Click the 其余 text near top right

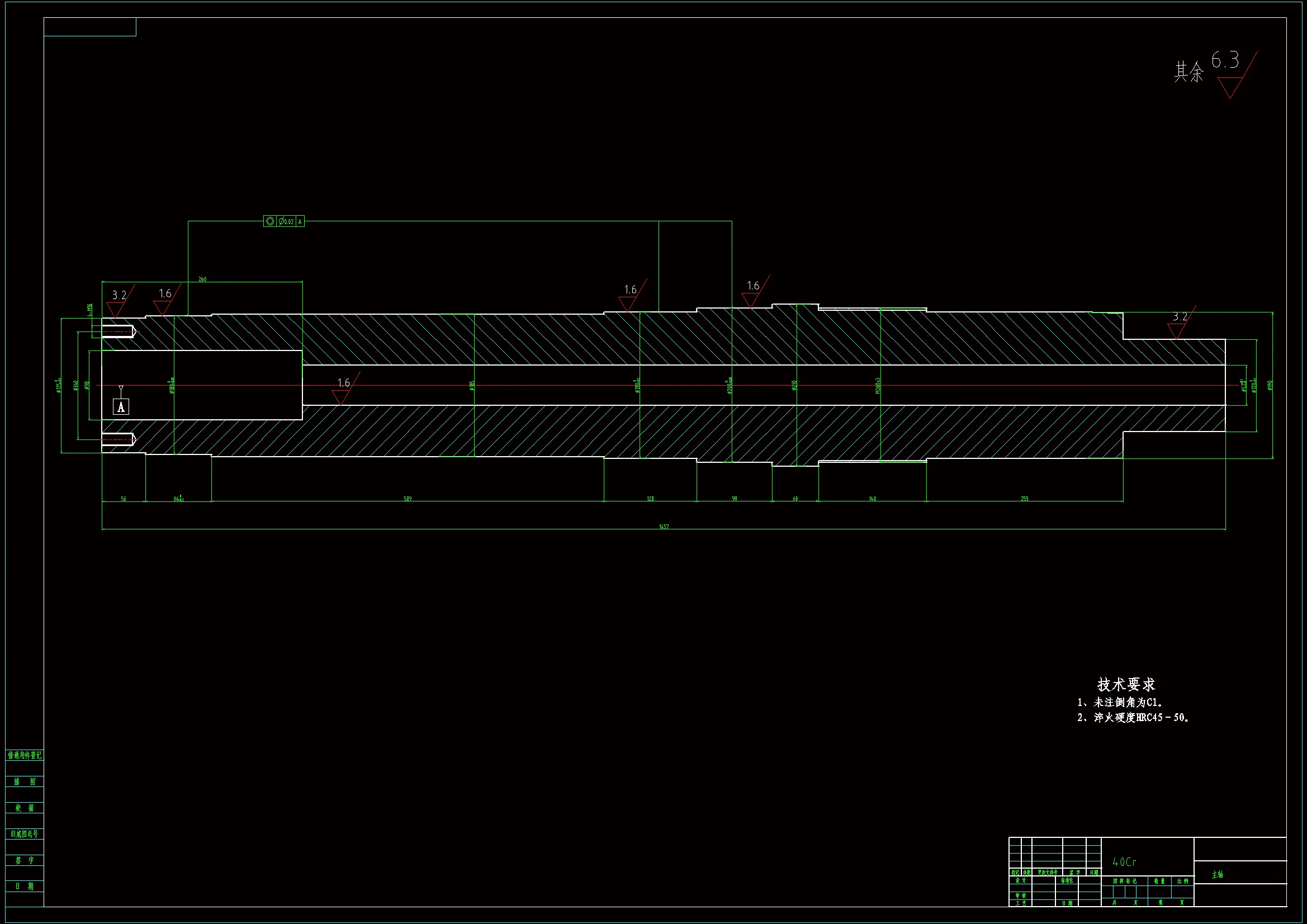1188,72
